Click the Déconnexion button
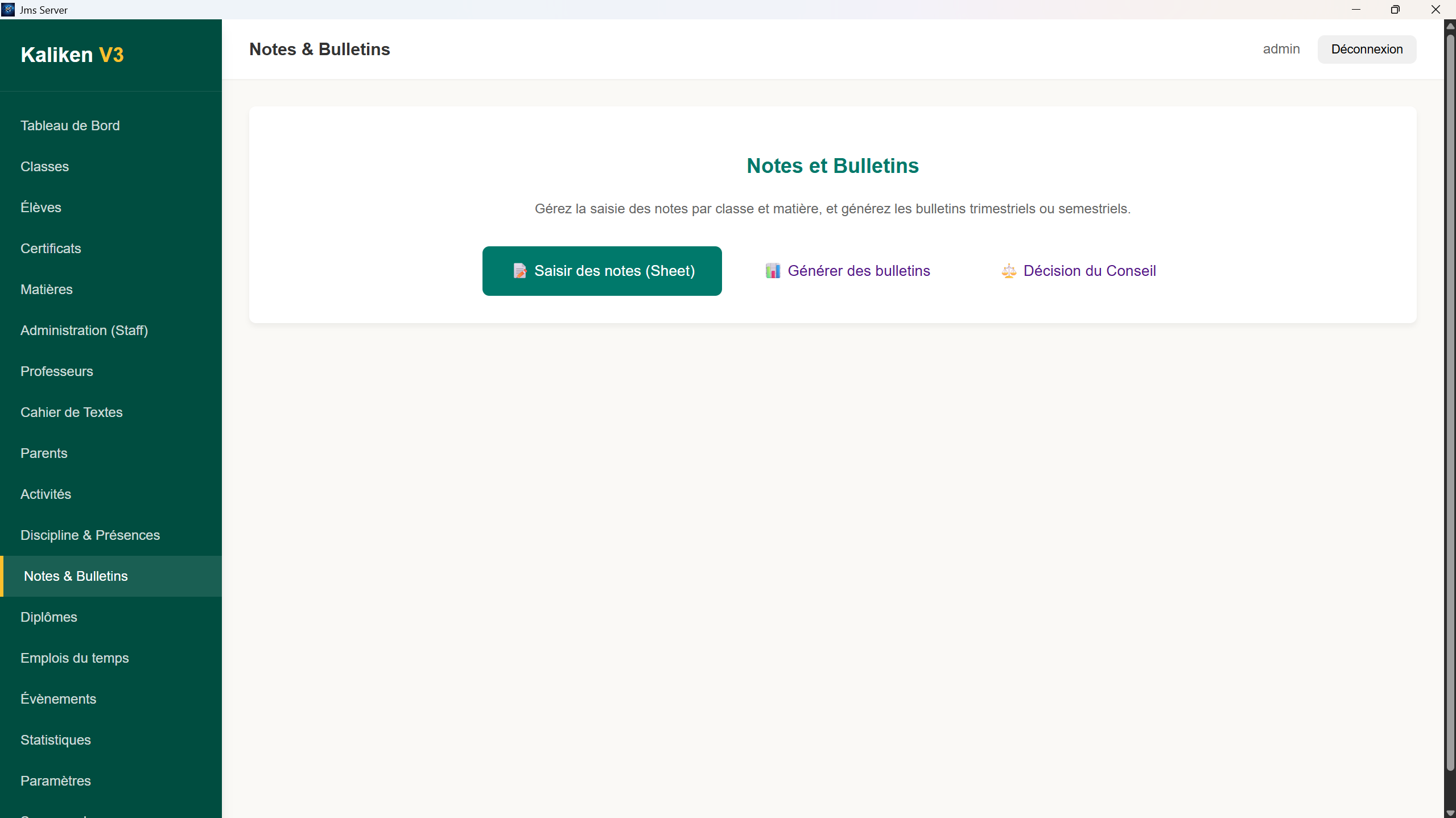The width and height of the screenshot is (1456, 818). pyautogui.click(x=1367, y=49)
